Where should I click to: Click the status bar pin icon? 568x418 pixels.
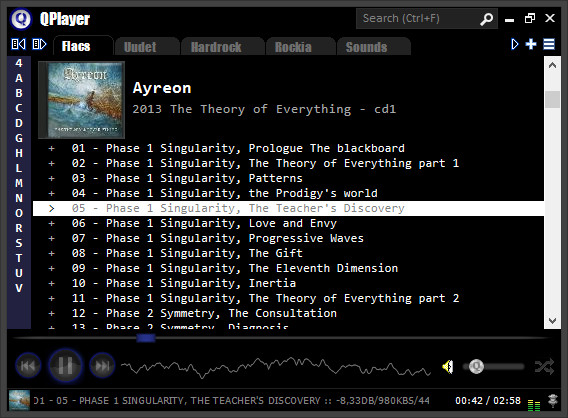click(x=553, y=401)
